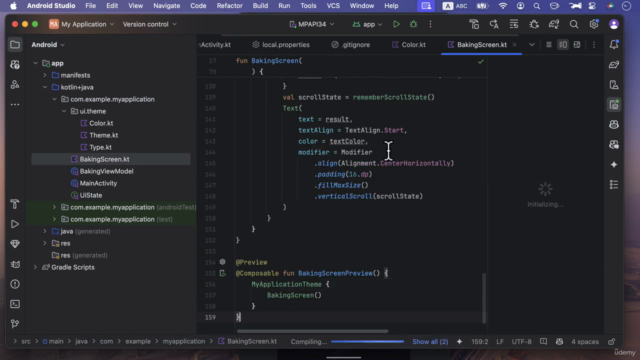Open the Logcat tool window

tap(15, 264)
